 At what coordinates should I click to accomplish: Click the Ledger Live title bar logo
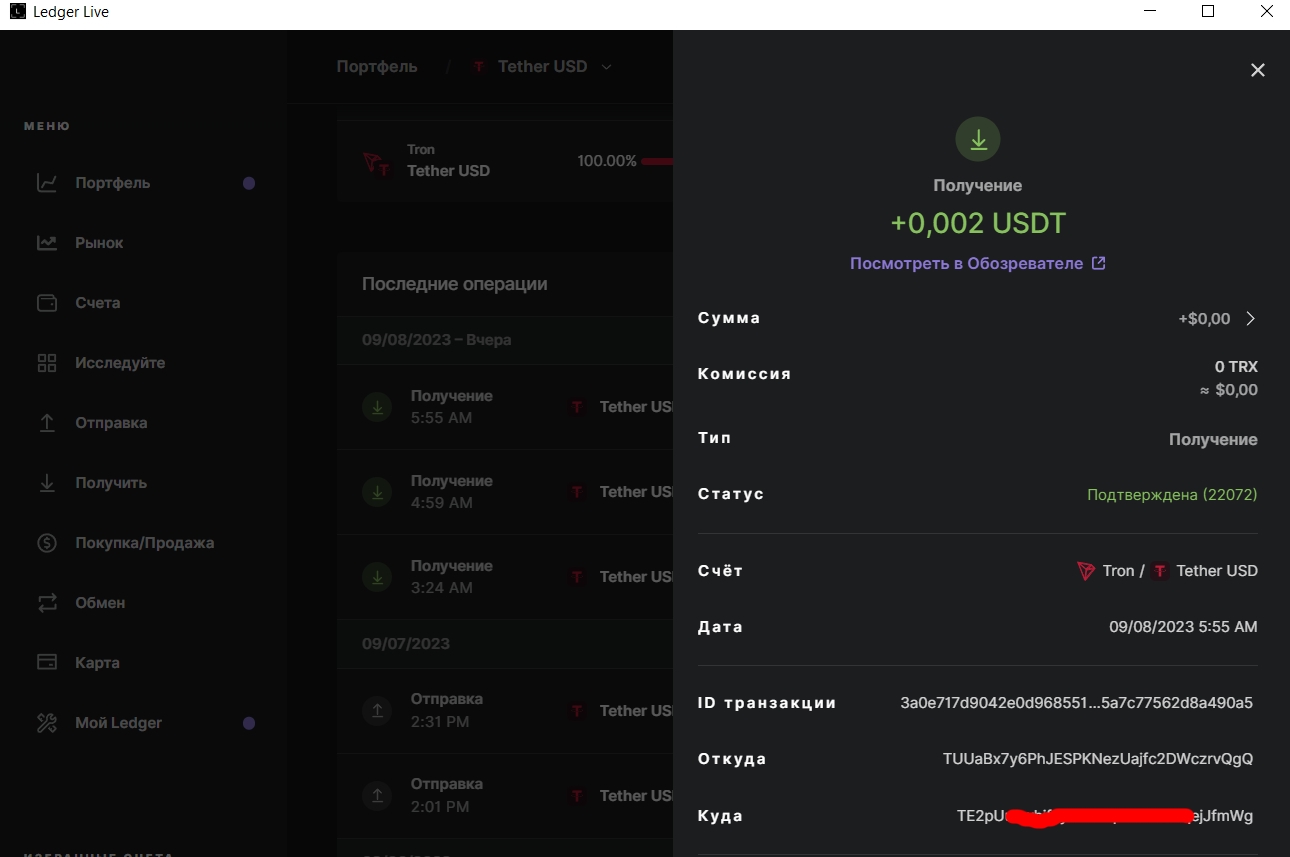[x=17, y=12]
